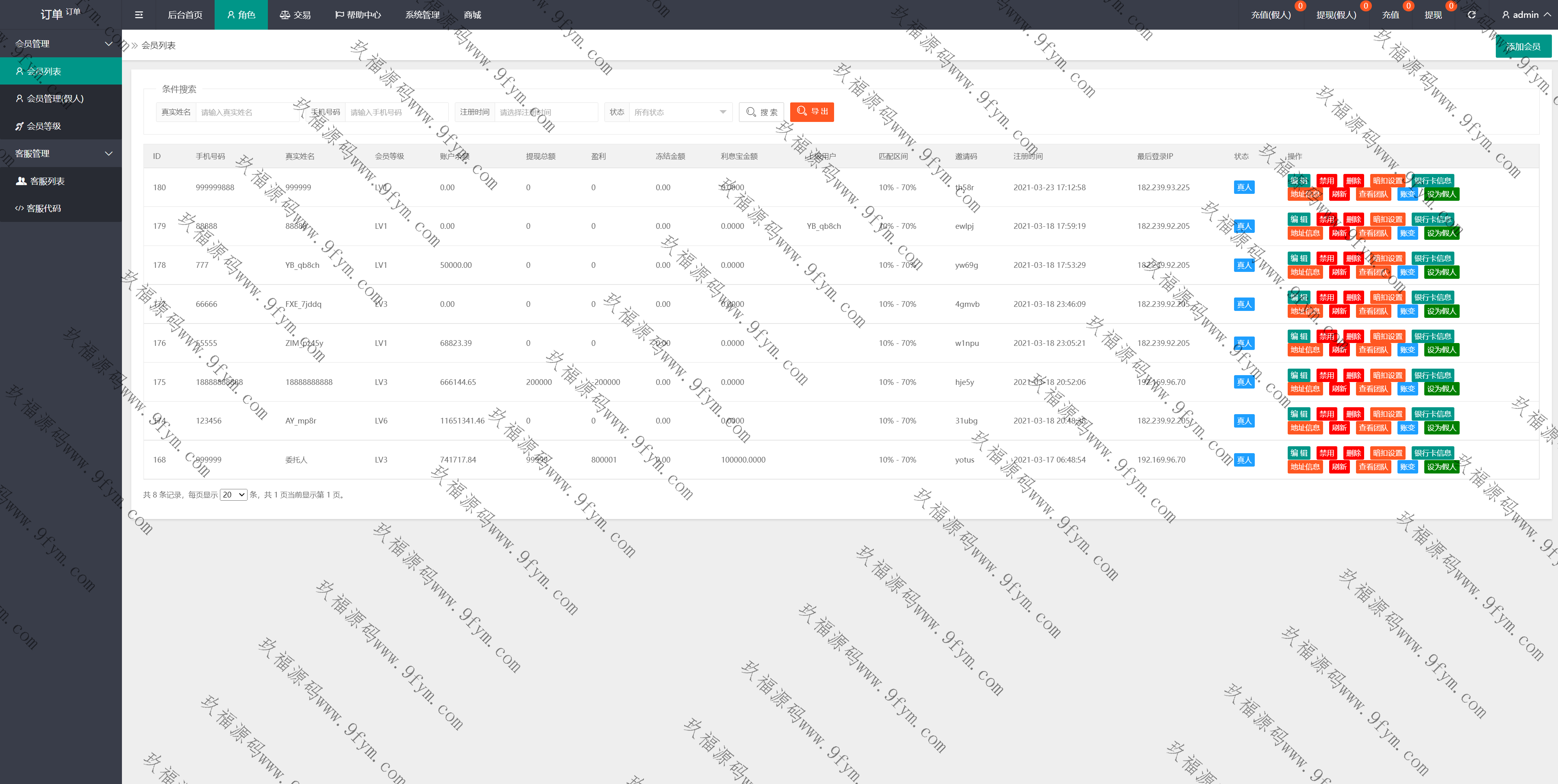This screenshot has height=784, width=1558.
Task: Open 会员管理(假人) sidebar item
Action: point(54,99)
